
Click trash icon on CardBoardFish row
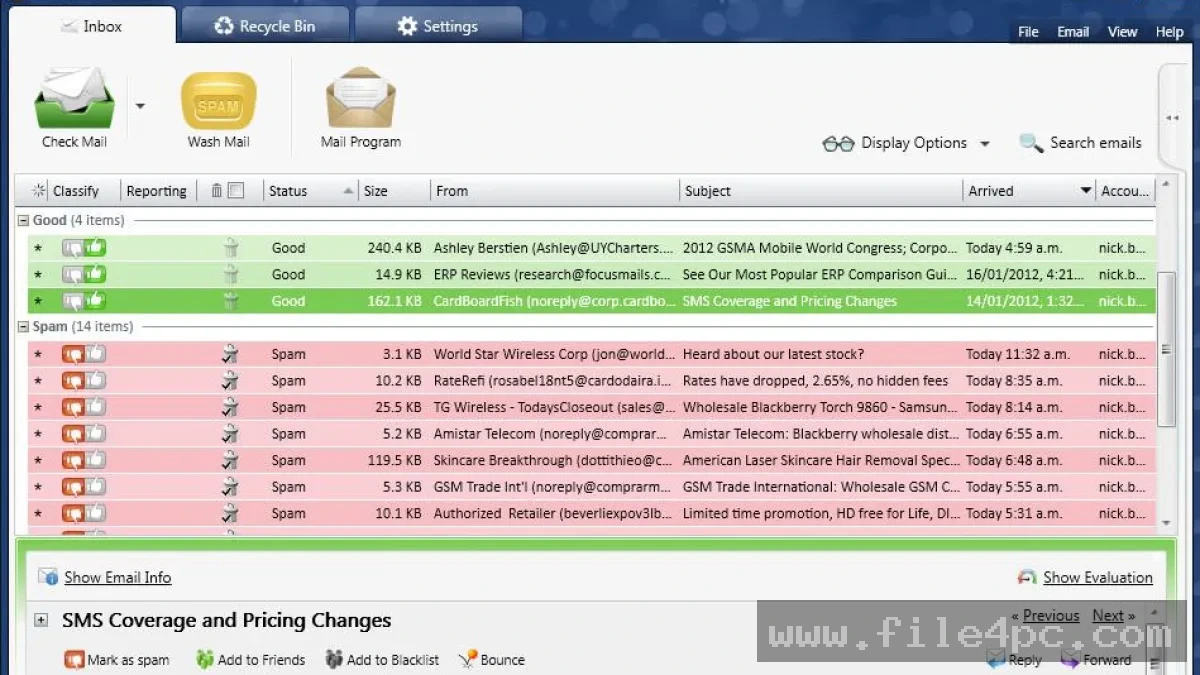(230, 300)
